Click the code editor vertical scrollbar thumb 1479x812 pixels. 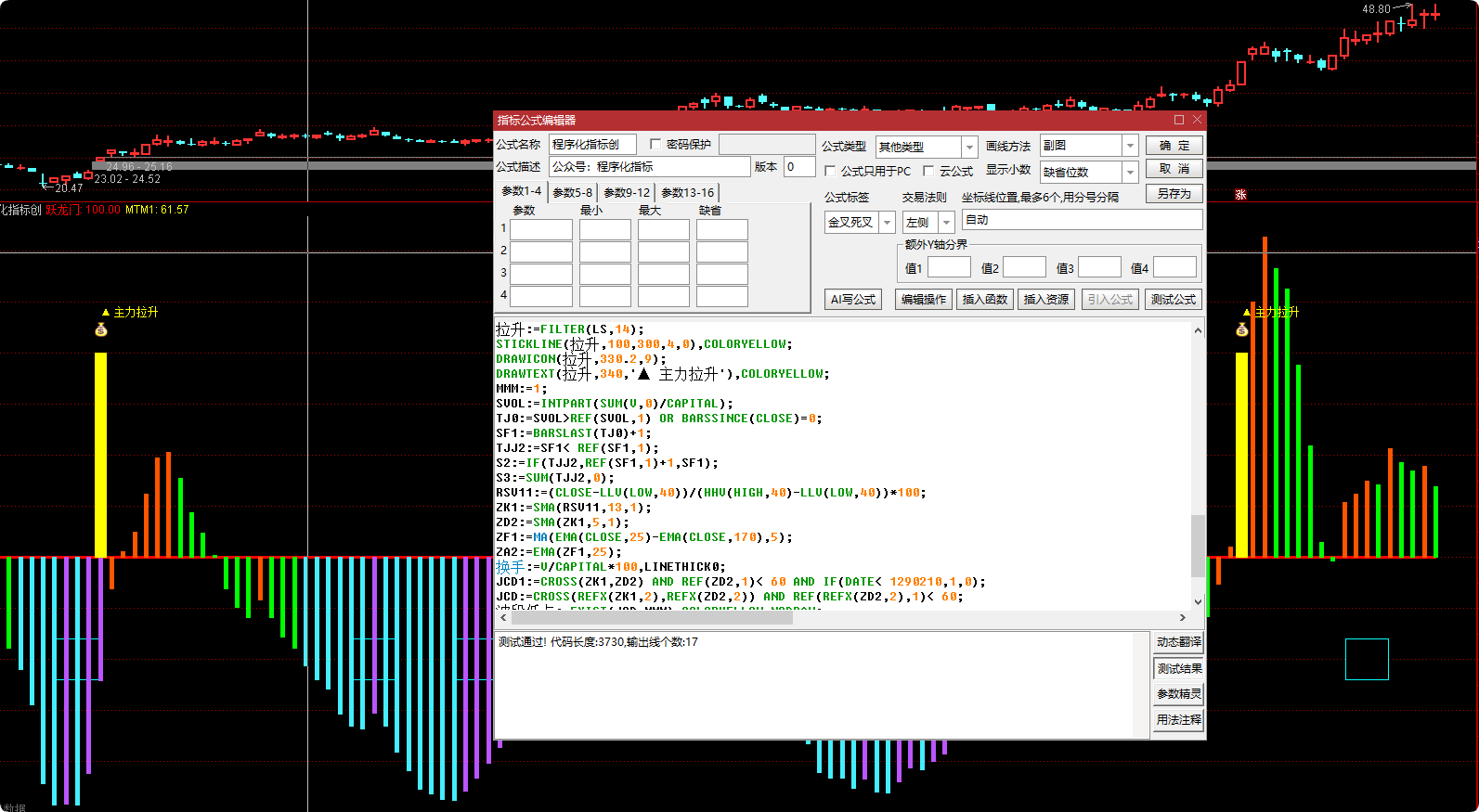(1198, 546)
